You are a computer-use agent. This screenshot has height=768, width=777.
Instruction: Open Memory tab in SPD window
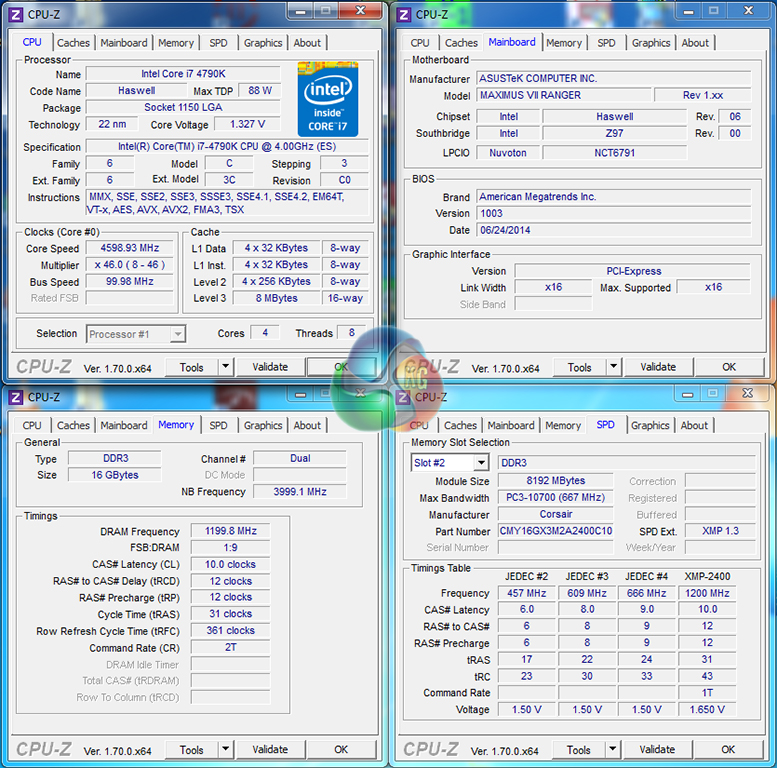563,426
